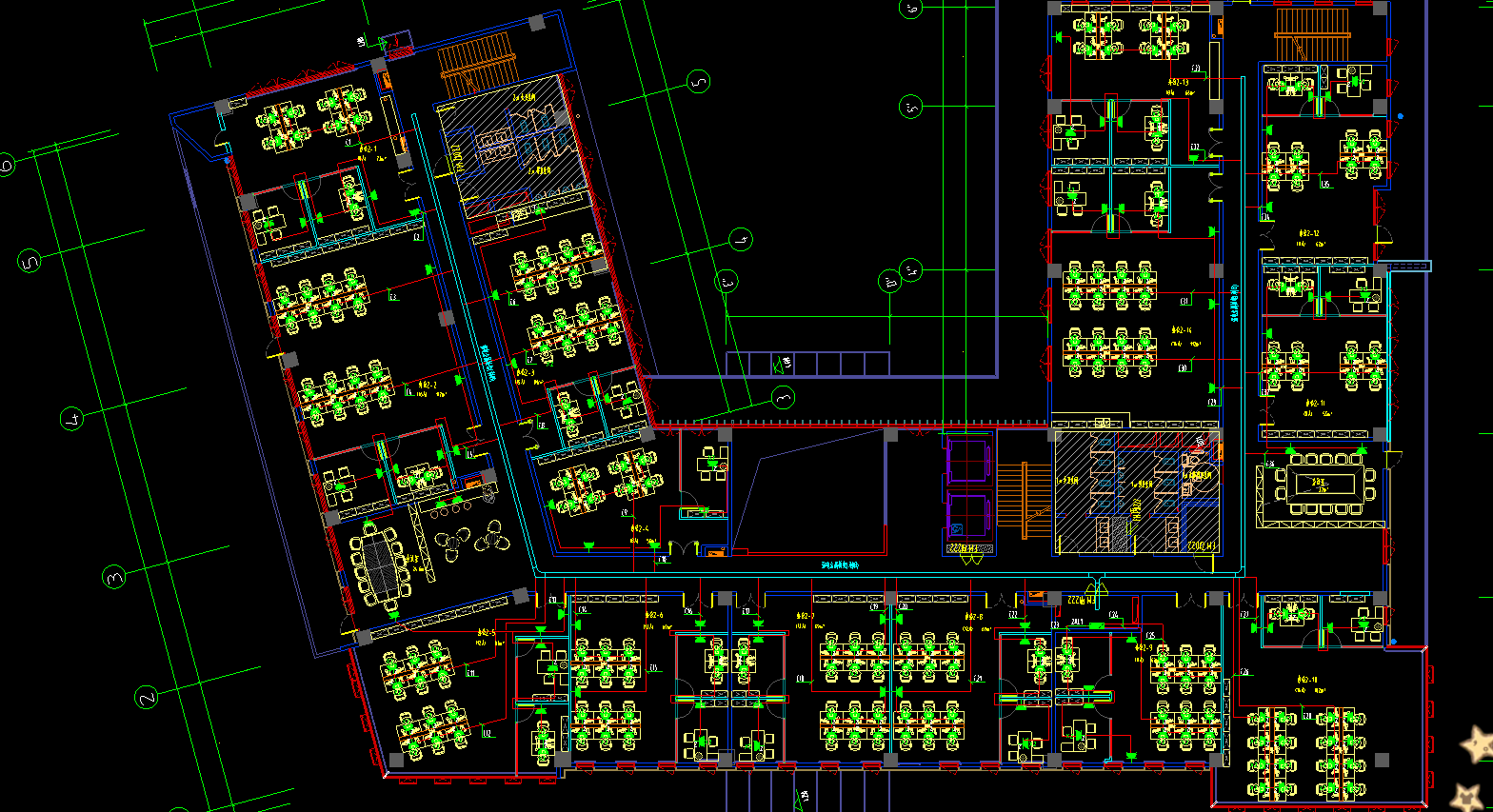Select the room label 2-11 text
1493x812 pixels.
coord(1315,404)
